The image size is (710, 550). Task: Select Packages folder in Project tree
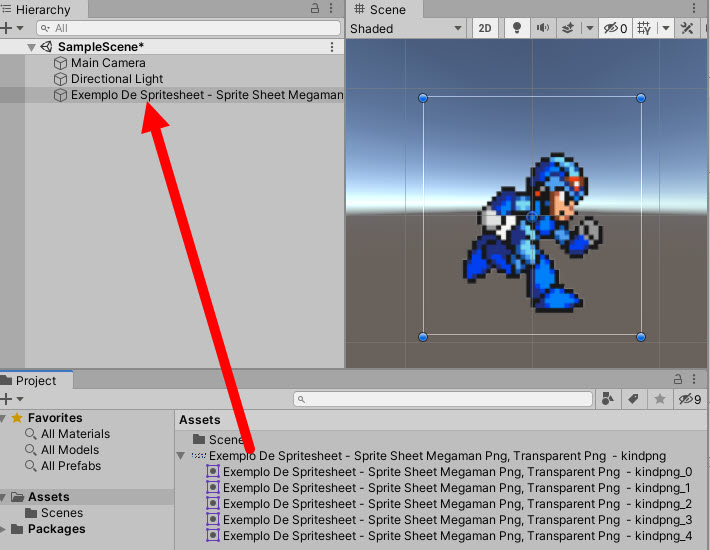click(56, 529)
